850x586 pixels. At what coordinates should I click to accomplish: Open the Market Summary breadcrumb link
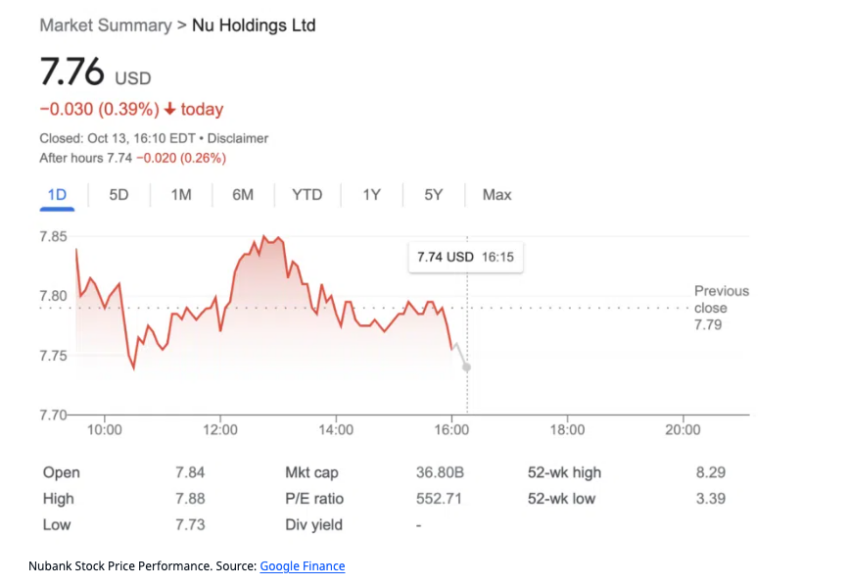pos(105,26)
